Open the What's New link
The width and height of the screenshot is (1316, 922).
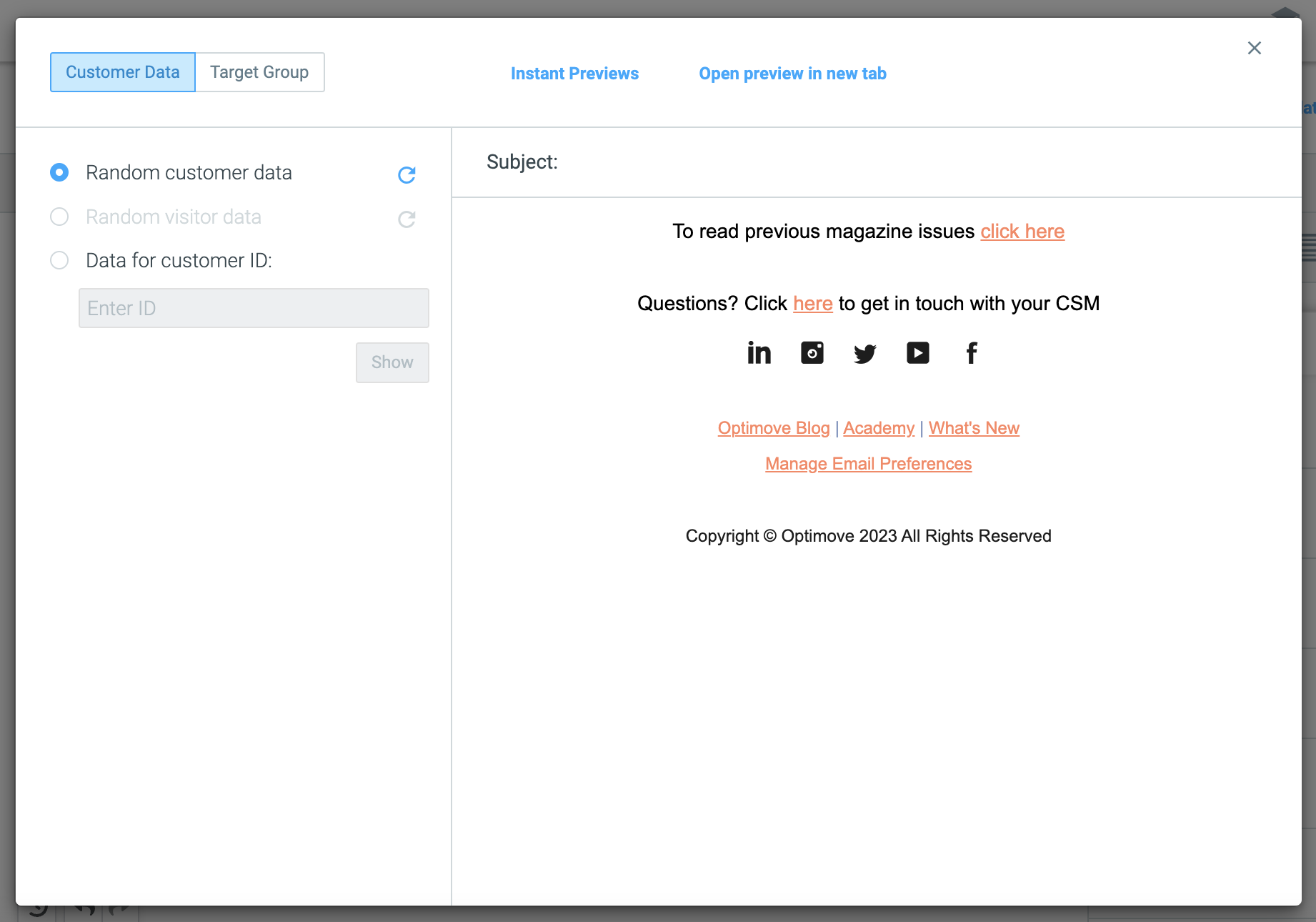pos(974,428)
